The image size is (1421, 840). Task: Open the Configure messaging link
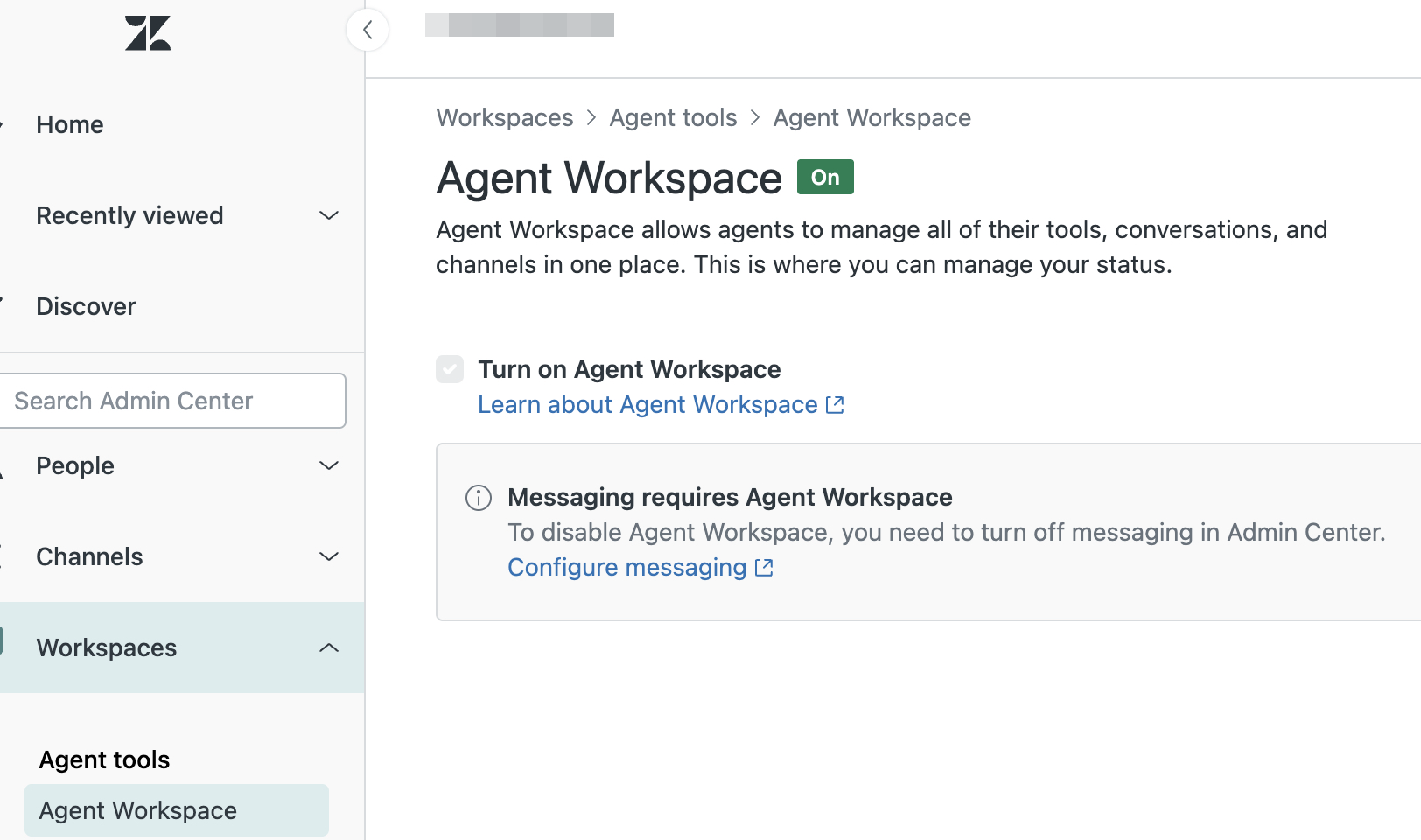point(626,568)
